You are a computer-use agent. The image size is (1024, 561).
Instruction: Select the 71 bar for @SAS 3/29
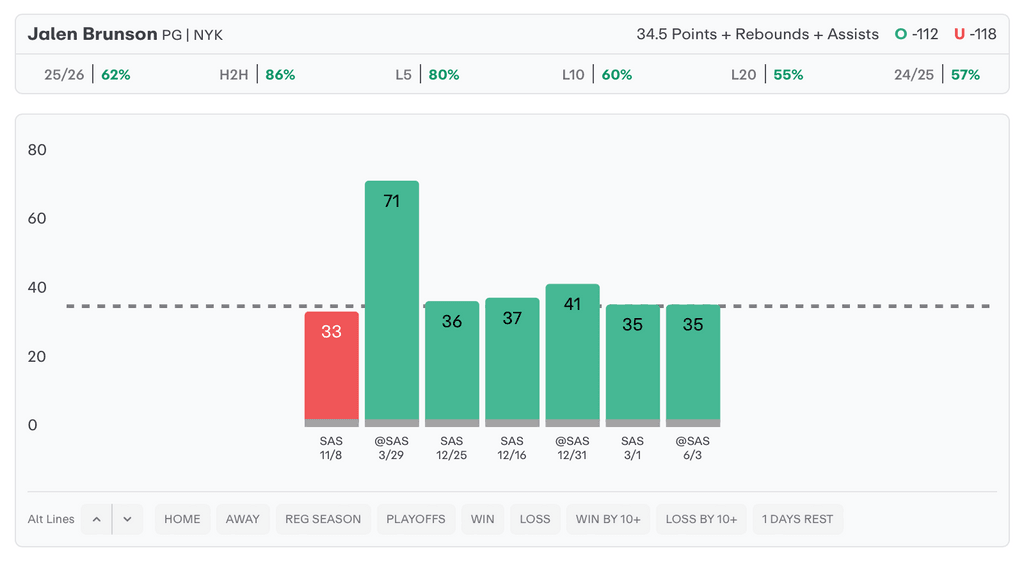pos(392,304)
